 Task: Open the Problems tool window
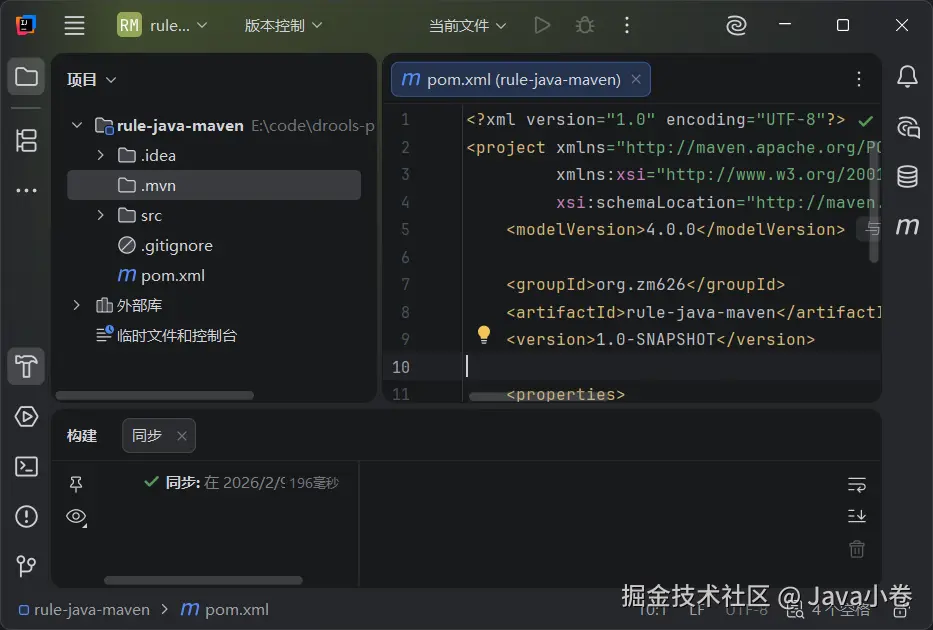[26, 516]
